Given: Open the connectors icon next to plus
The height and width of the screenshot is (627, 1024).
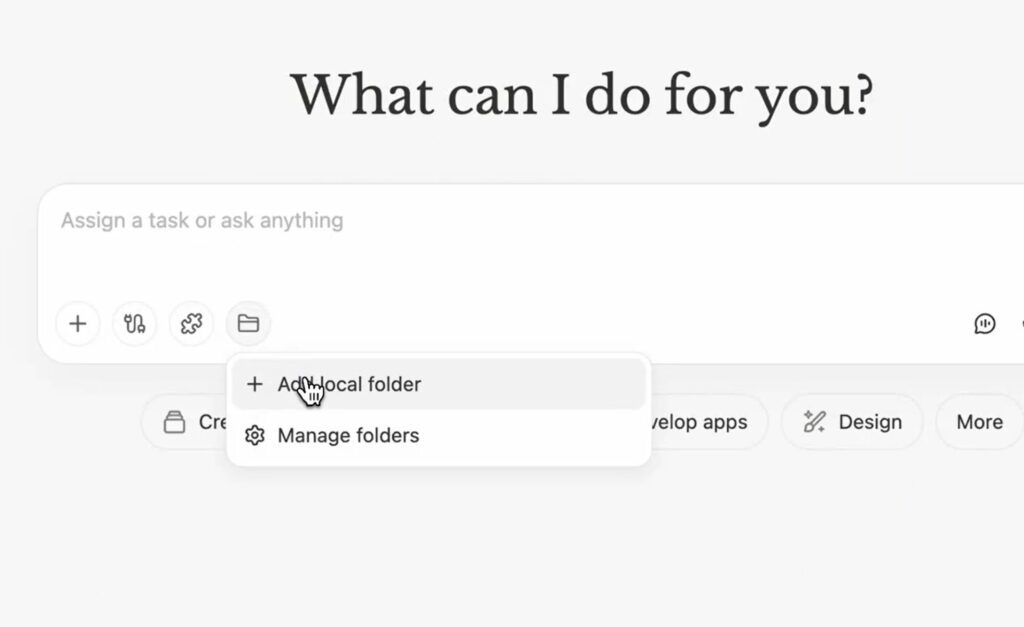Looking at the screenshot, I should click(134, 324).
